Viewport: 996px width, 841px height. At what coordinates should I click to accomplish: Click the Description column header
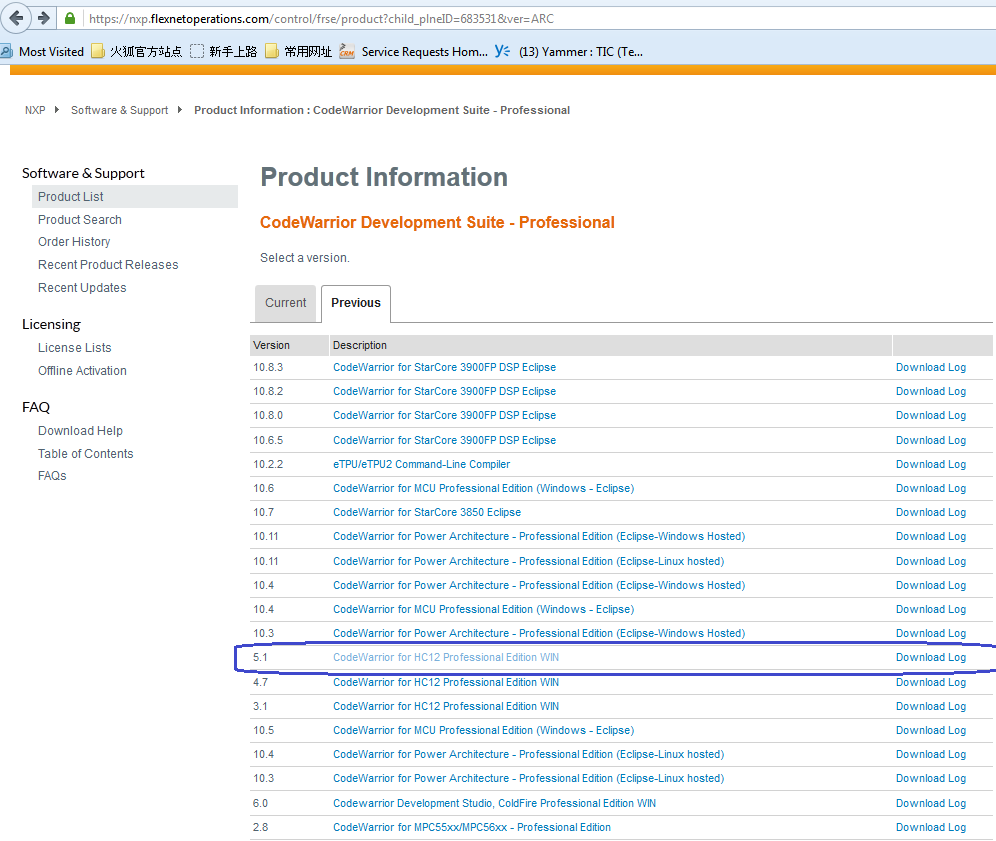(611, 346)
